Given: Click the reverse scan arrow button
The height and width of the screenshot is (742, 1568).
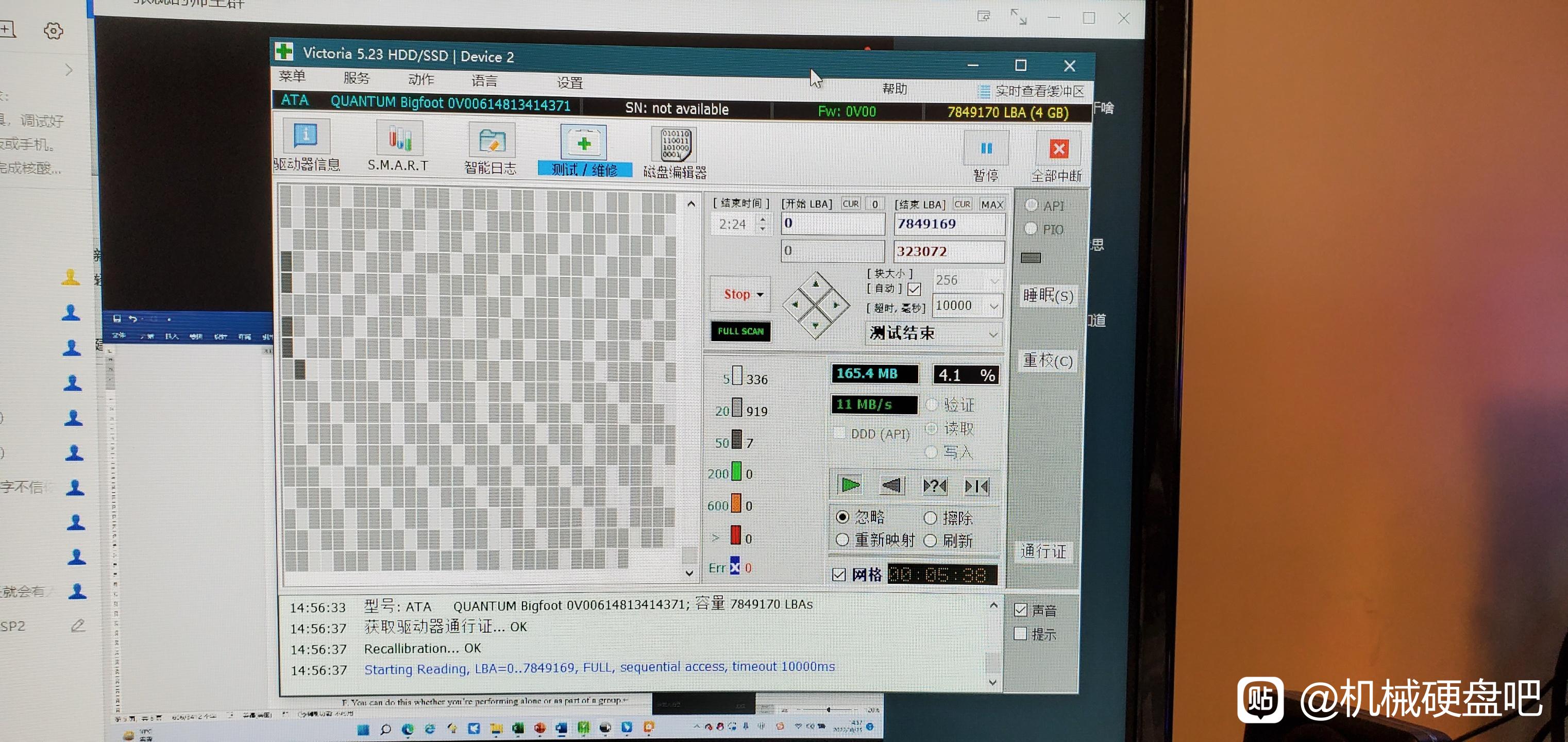Looking at the screenshot, I should tap(892, 485).
